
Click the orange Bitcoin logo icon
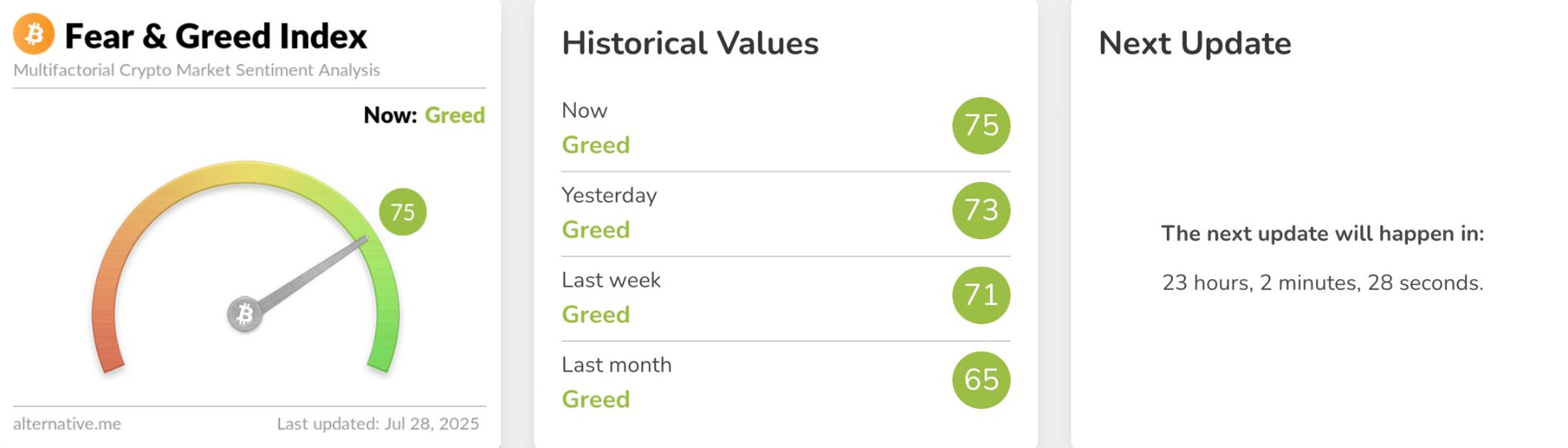point(33,33)
